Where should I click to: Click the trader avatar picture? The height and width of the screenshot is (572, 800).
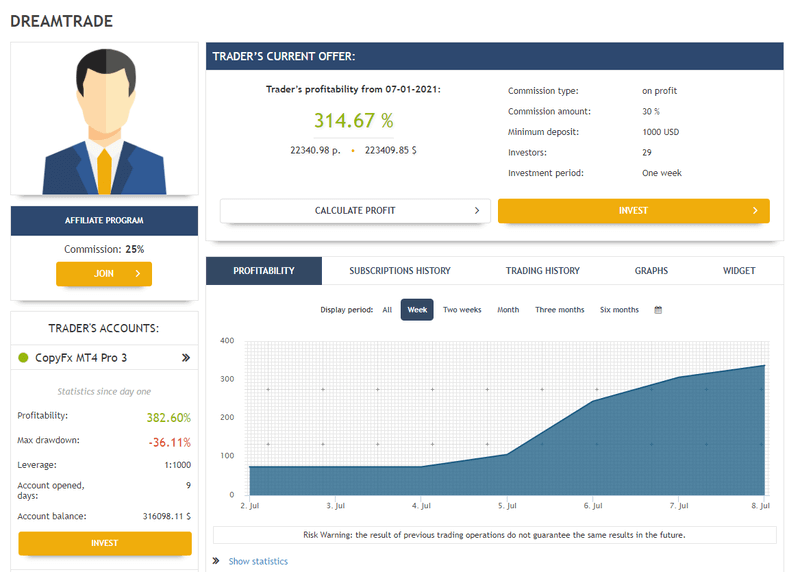pyautogui.click(x=105, y=121)
